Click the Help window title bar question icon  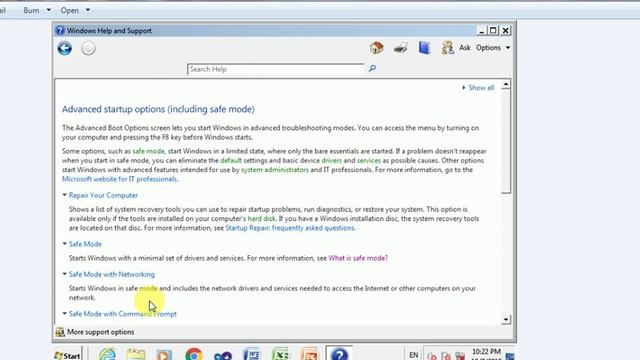(x=60, y=31)
